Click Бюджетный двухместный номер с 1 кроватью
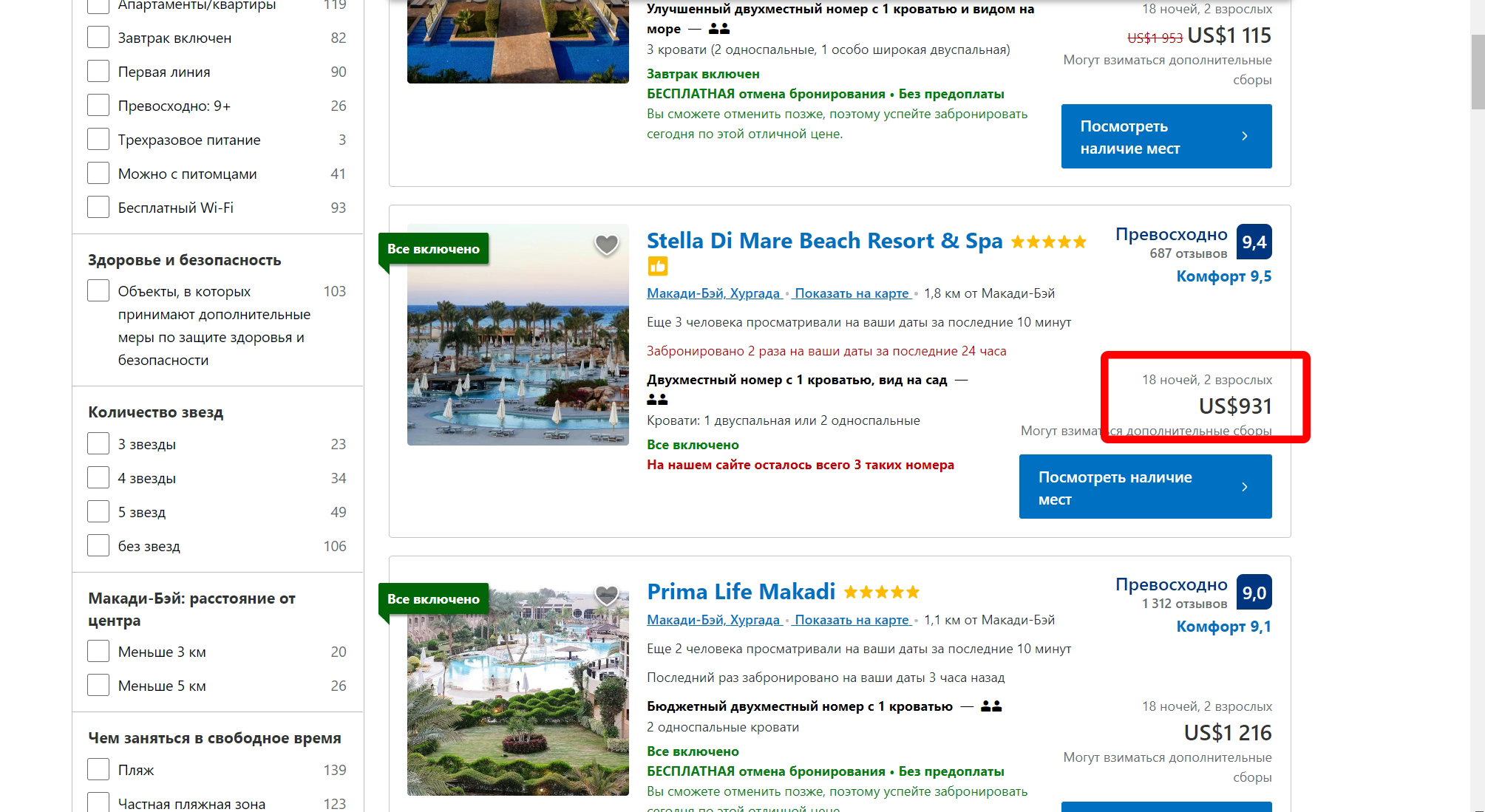This screenshot has height=812, width=1485. click(x=800, y=706)
